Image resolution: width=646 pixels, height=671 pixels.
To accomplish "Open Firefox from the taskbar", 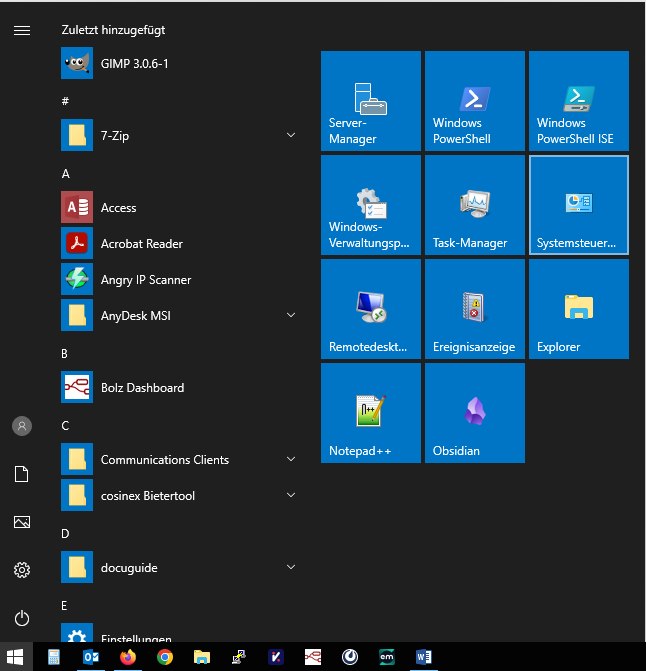I will point(127,657).
